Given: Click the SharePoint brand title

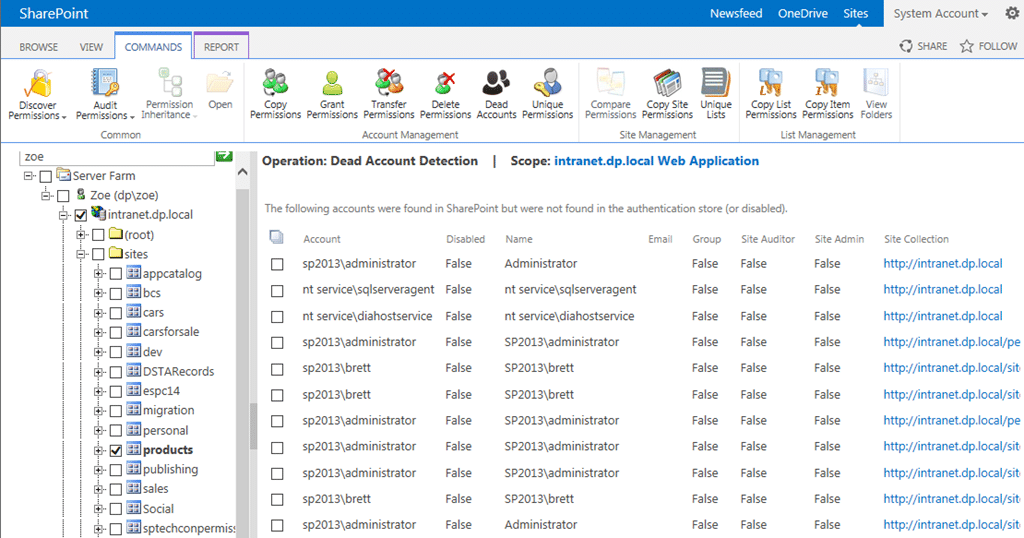Looking at the screenshot, I should (54, 13).
